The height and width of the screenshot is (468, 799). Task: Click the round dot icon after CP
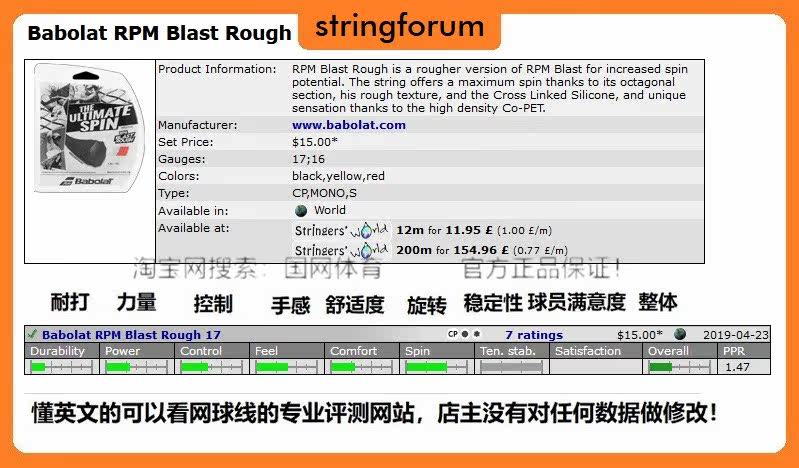coord(465,334)
